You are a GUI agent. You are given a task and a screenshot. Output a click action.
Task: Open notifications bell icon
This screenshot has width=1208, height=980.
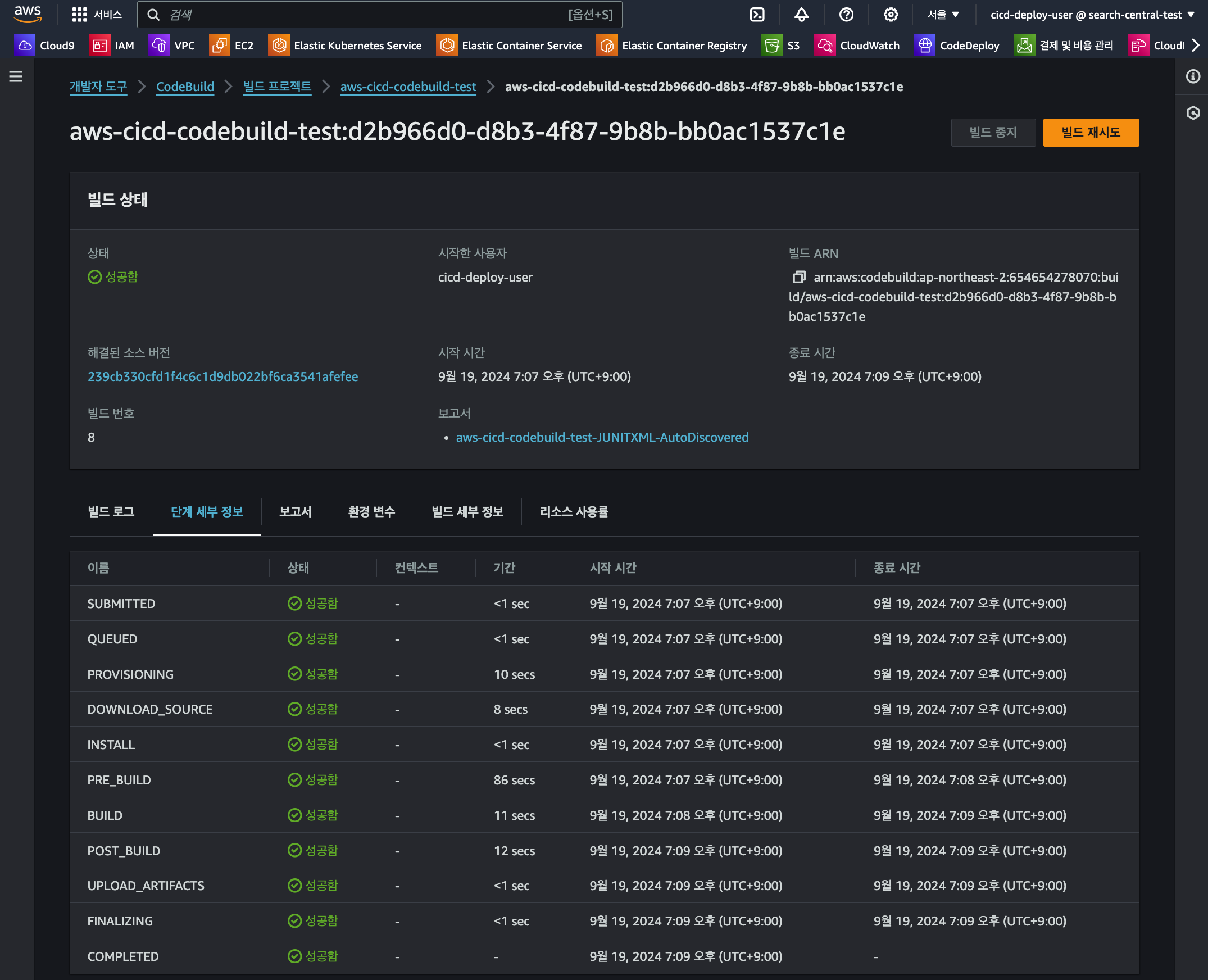tap(802, 15)
